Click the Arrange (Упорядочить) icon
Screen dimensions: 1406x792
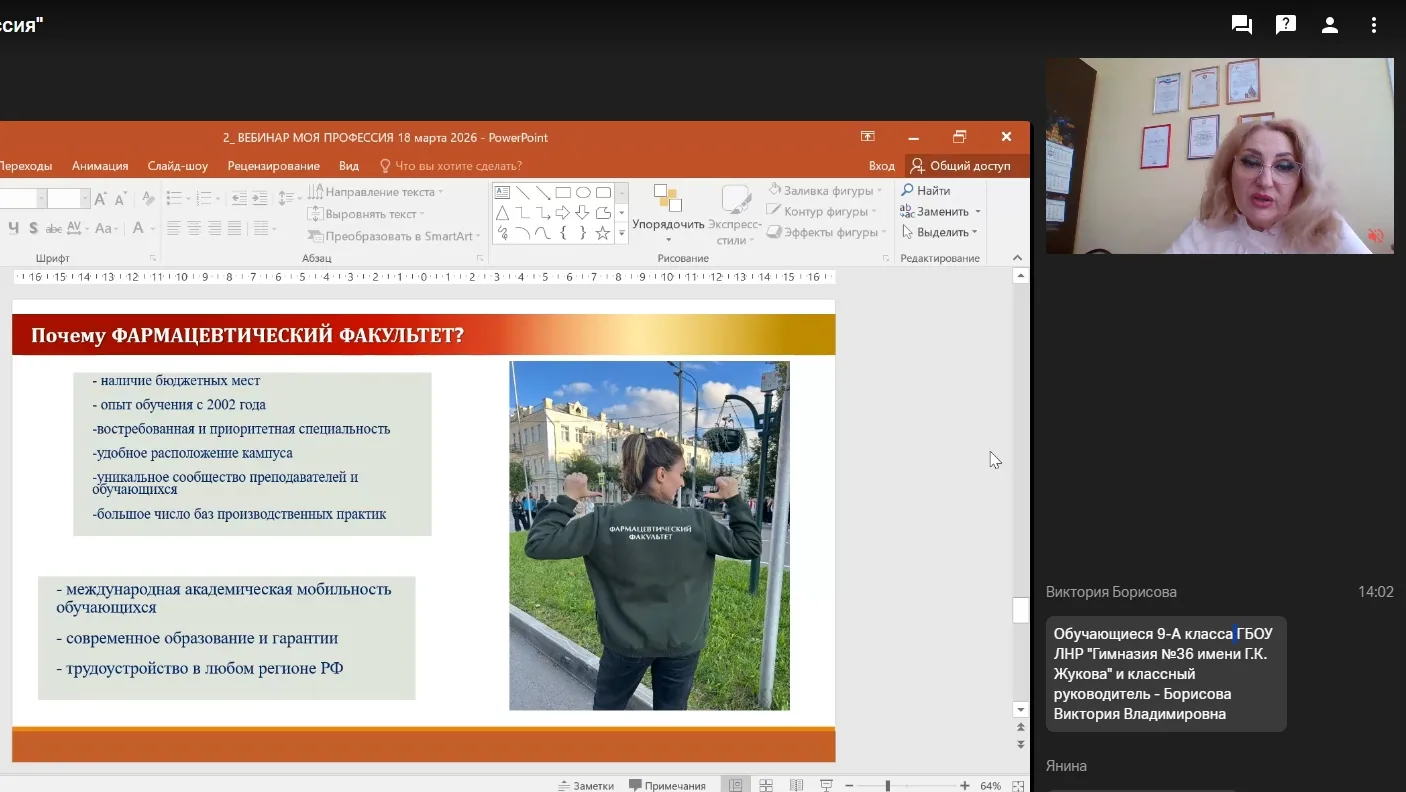tap(667, 199)
